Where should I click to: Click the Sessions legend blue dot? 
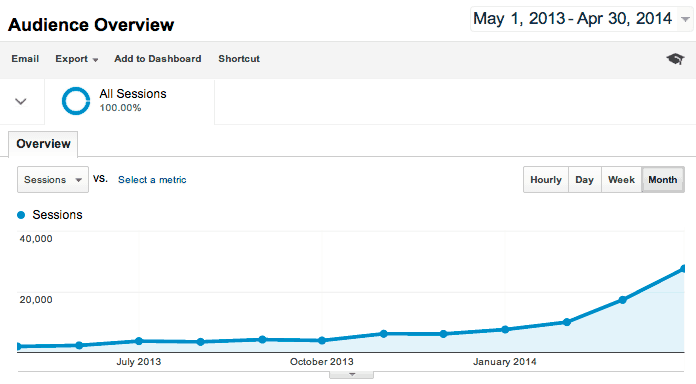(x=21, y=215)
